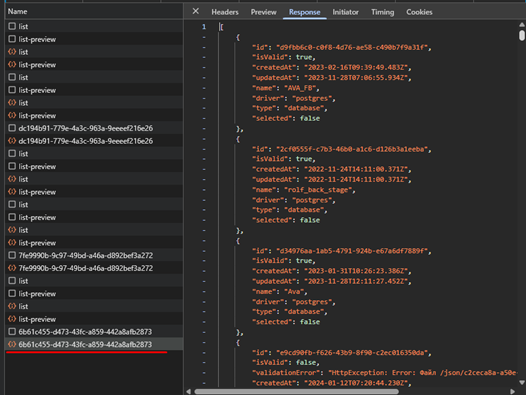526x395 pixels.
Task: Click the document icon beside dc194b91 request
Action: coord(12,128)
